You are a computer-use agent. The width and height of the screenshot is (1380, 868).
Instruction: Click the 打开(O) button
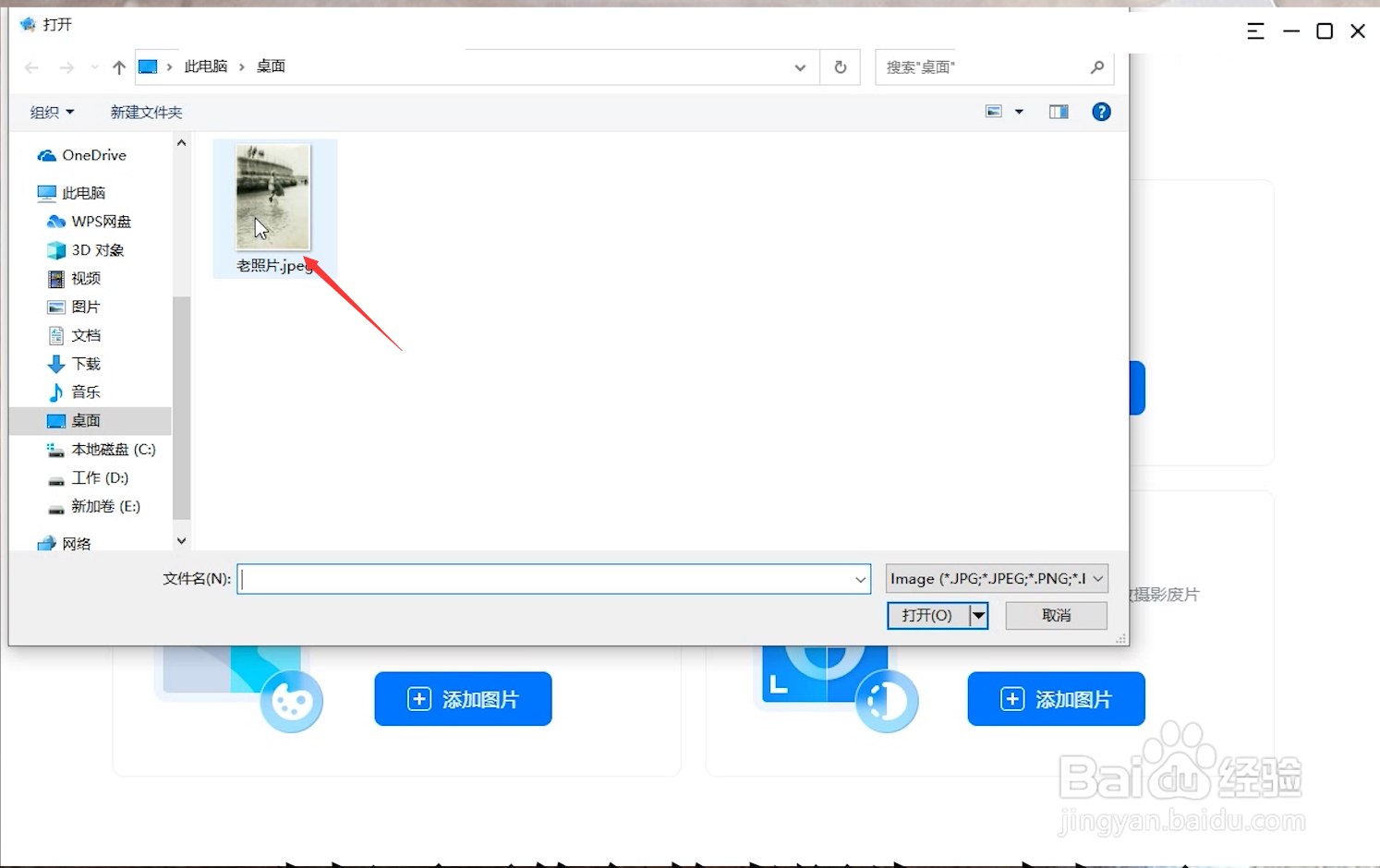click(x=927, y=615)
